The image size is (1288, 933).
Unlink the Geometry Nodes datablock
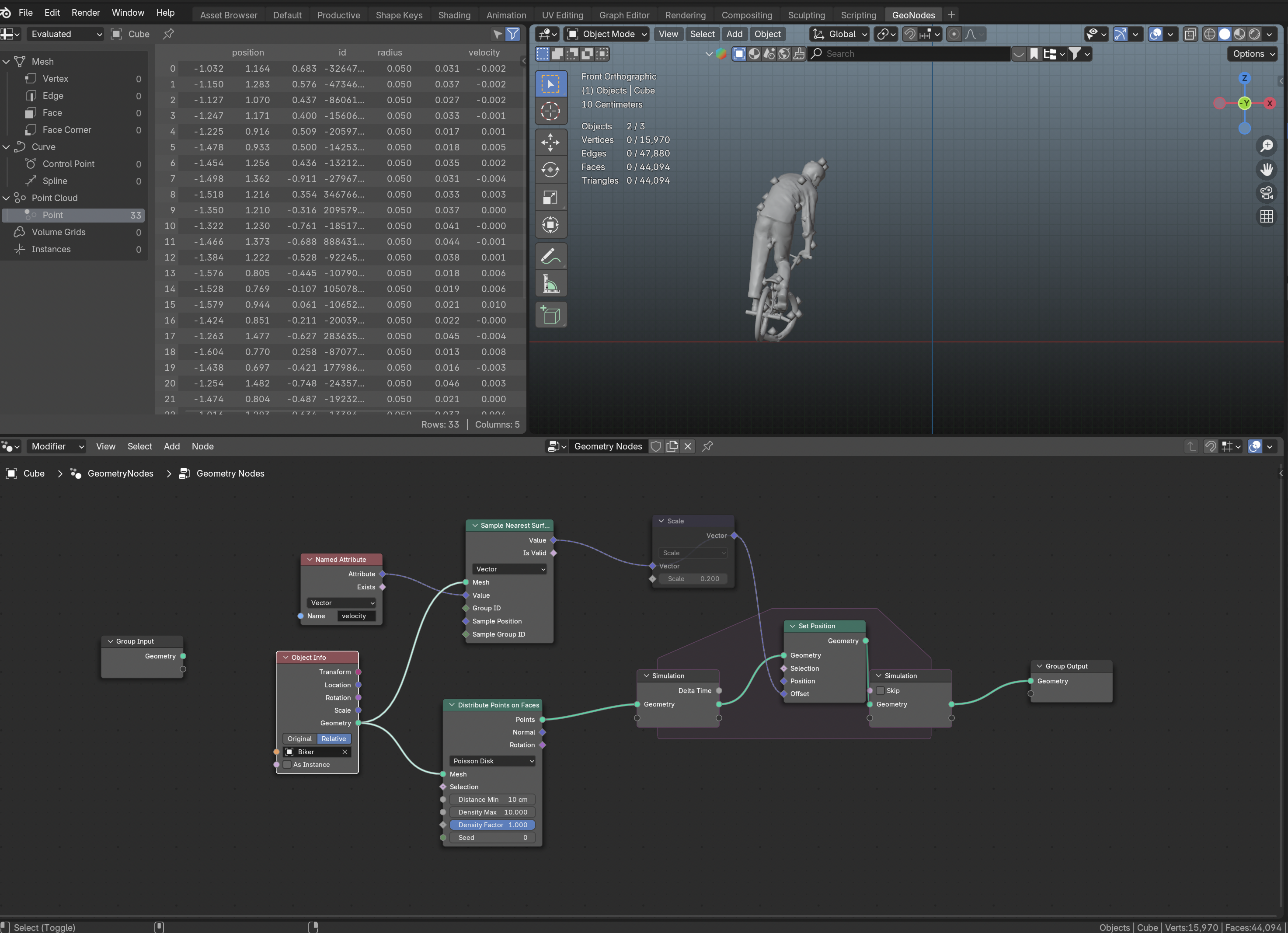click(x=688, y=446)
